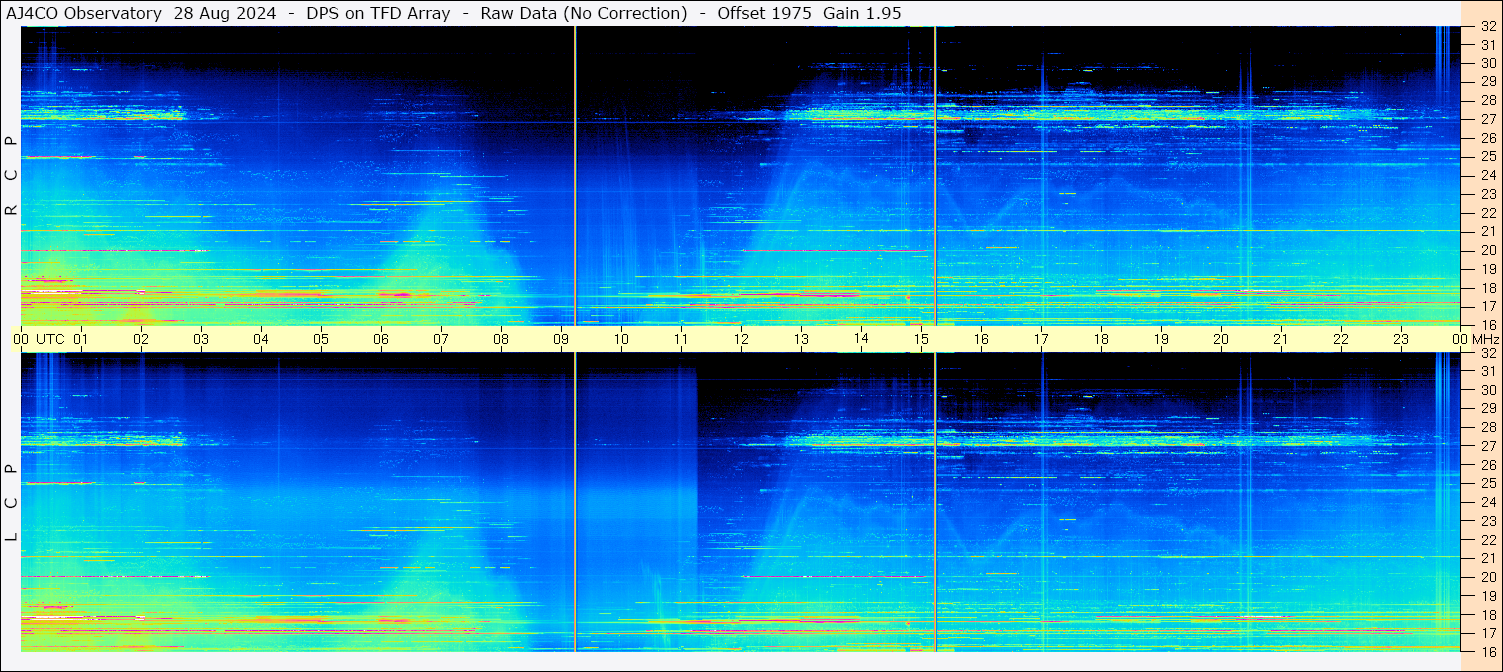Click frequency label "19" on RCP panel scale
The width and height of the screenshot is (1503, 672).
tap(1487, 268)
